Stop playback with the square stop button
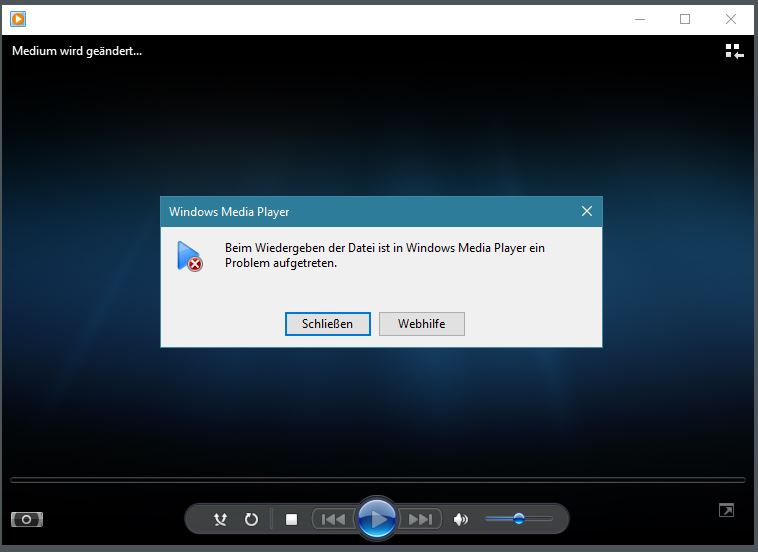The image size is (758, 552). pyautogui.click(x=292, y=520)
